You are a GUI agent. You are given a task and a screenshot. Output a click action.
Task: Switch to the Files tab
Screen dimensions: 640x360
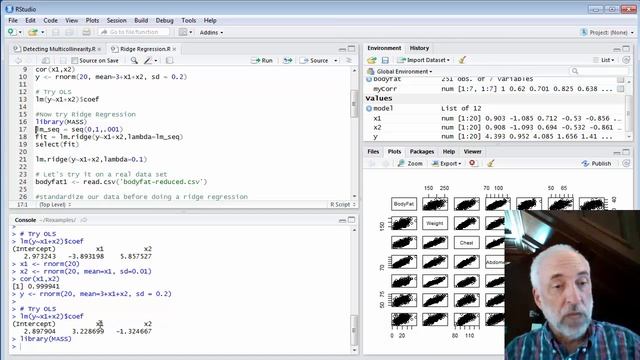(x=373, y=151)
